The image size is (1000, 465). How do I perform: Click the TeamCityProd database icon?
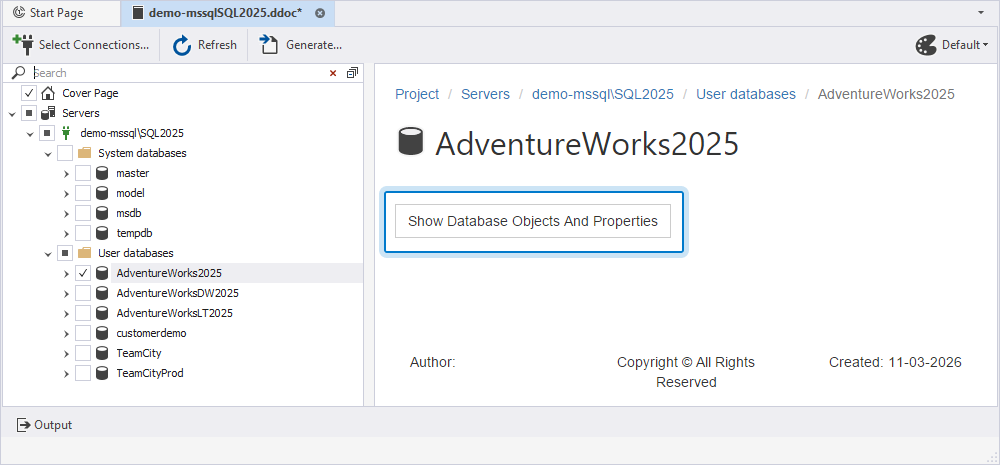(x=101, y=373)
